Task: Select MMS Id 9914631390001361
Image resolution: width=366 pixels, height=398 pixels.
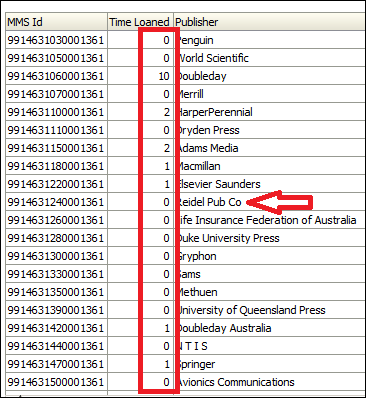Action: tap(56, 310)
